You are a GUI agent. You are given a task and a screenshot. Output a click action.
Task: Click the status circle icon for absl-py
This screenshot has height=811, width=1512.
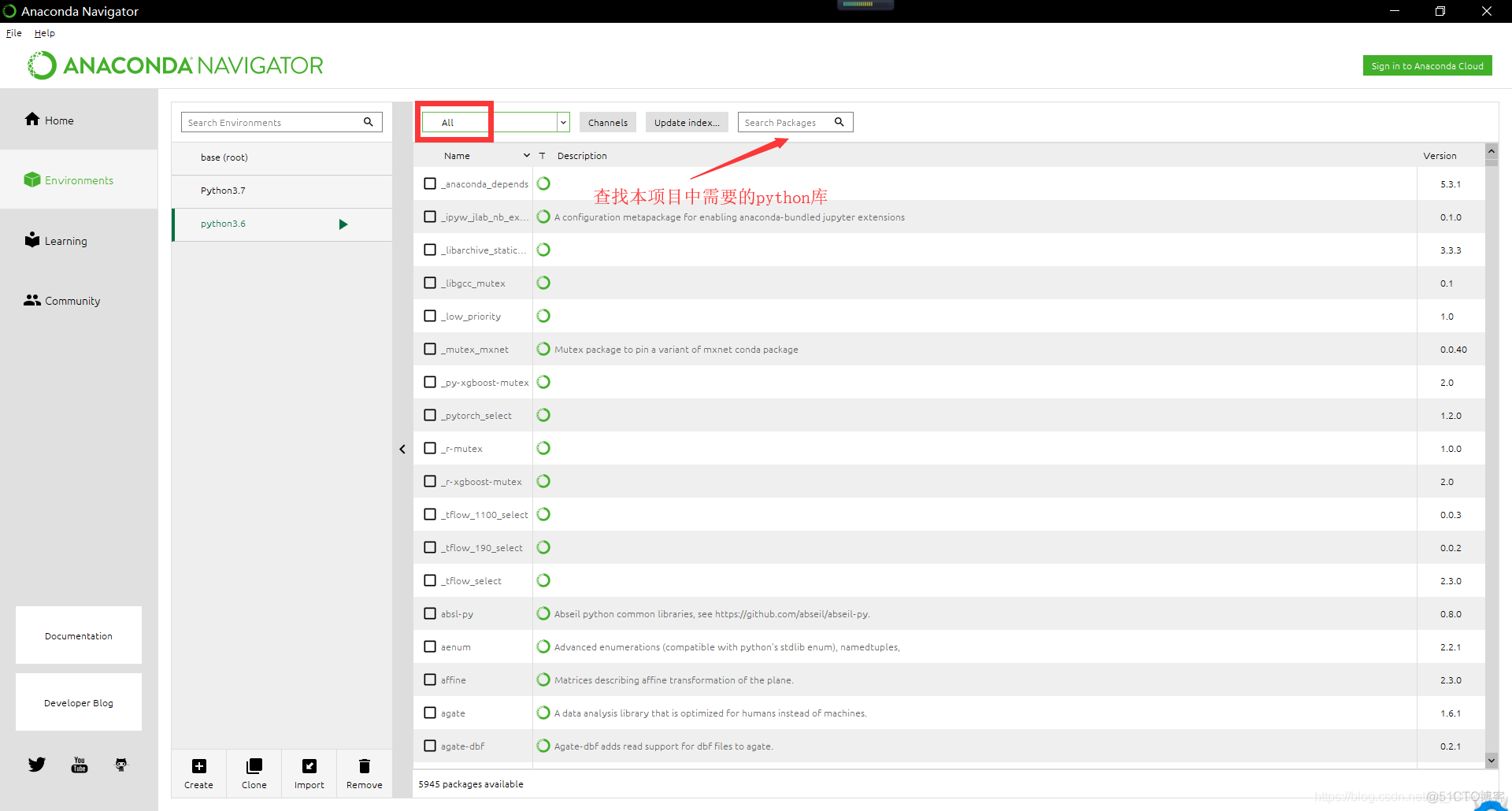coord(543,613)
